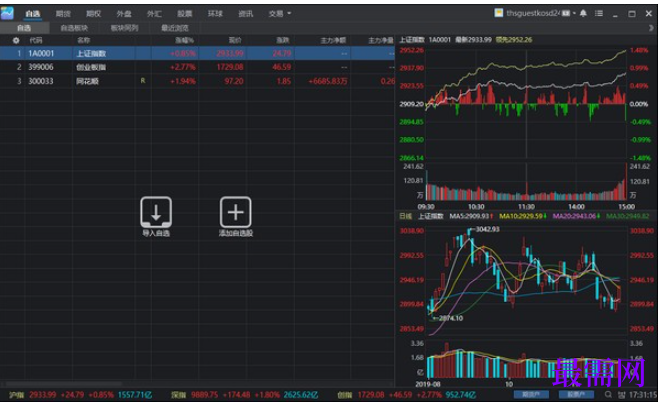Image resolution: width=664 pixels, height=404 pixels.
Task: Click the 股票户 button in the status bar
Action: click(575, 395)
